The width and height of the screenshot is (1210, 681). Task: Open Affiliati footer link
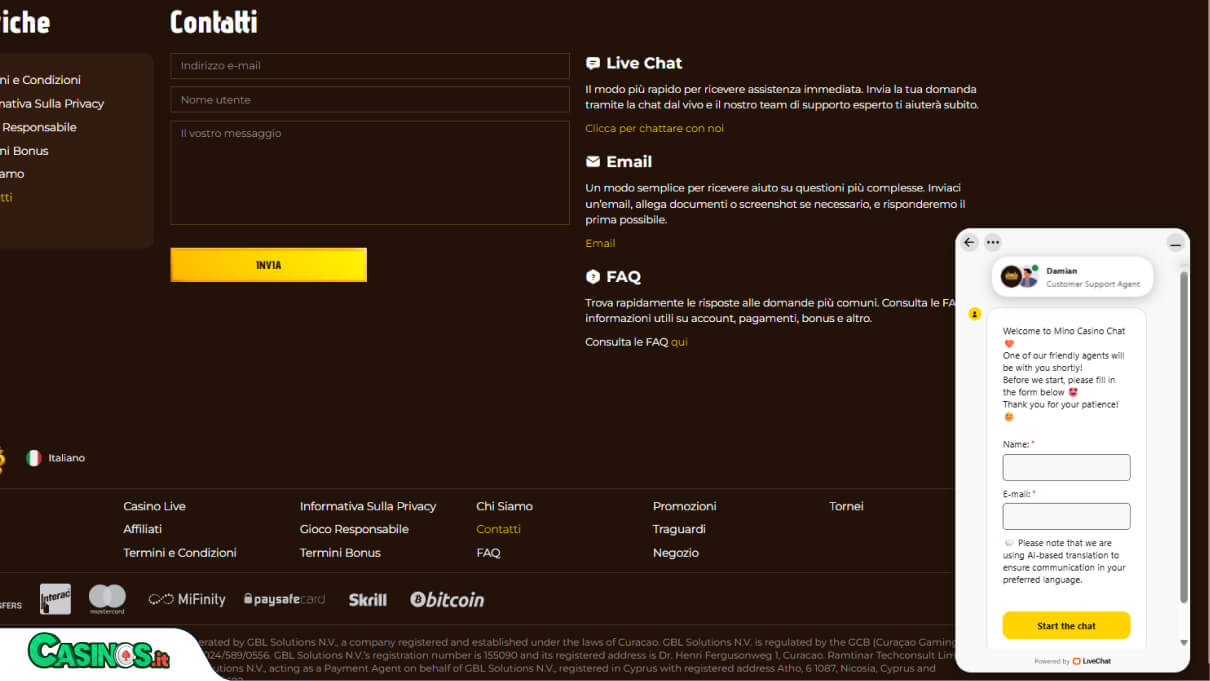click(142, 529)
